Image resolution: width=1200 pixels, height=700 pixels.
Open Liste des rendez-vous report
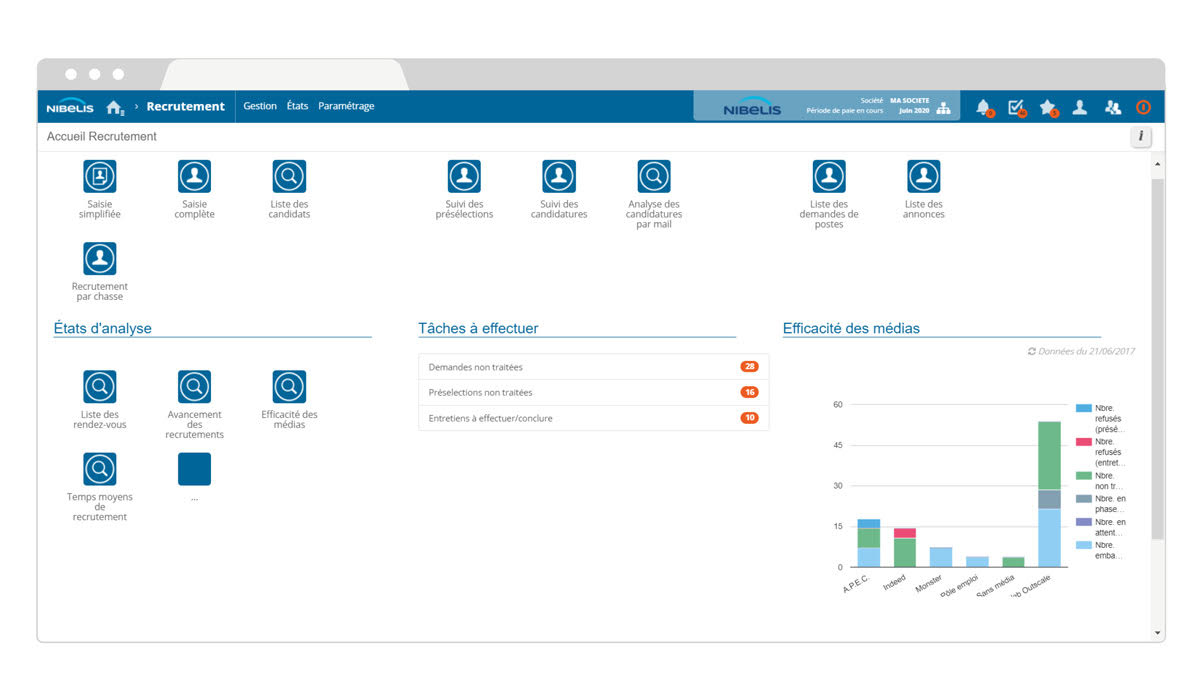100,387
